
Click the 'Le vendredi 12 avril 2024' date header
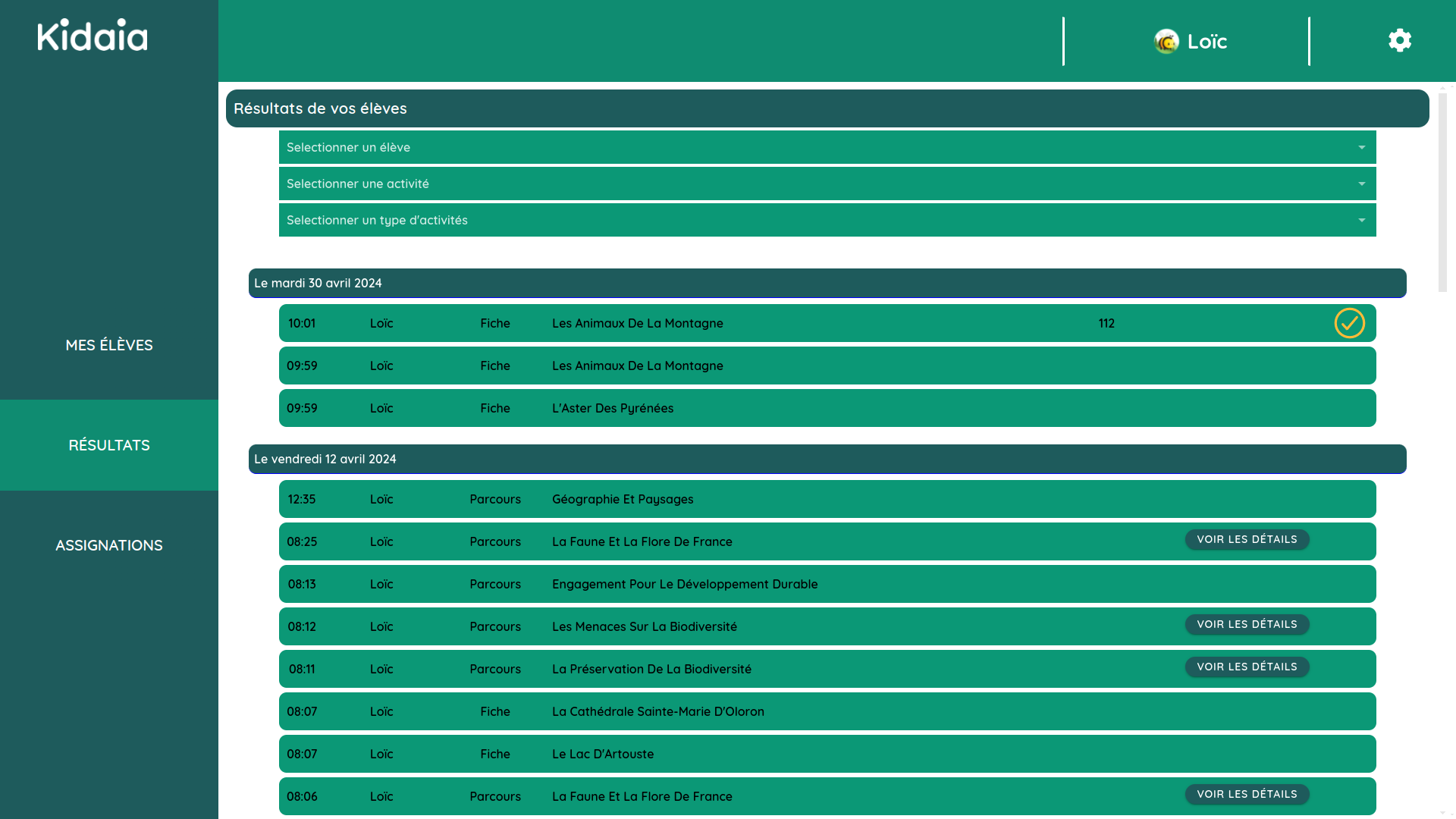point(827,460)
